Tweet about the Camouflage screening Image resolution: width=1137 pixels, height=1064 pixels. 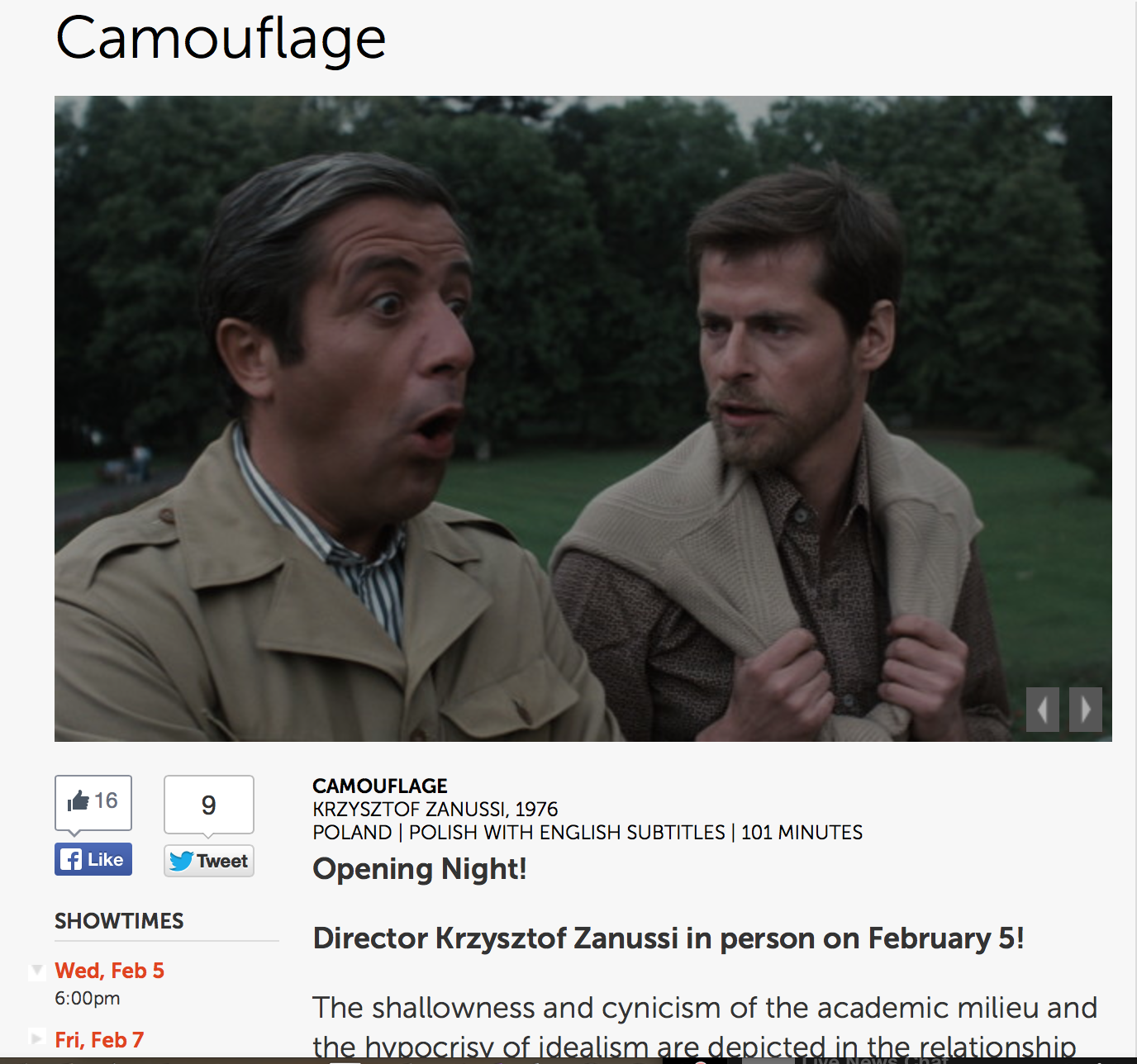pos(209,861)
